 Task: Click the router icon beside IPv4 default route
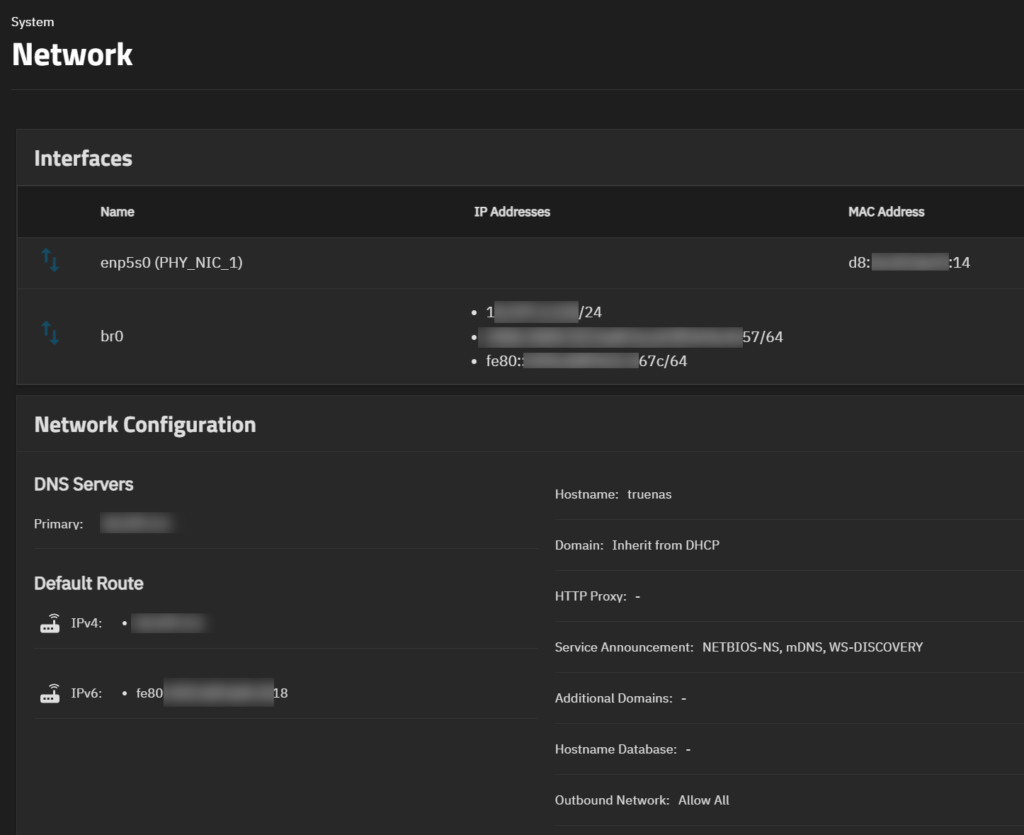(50, 623)
